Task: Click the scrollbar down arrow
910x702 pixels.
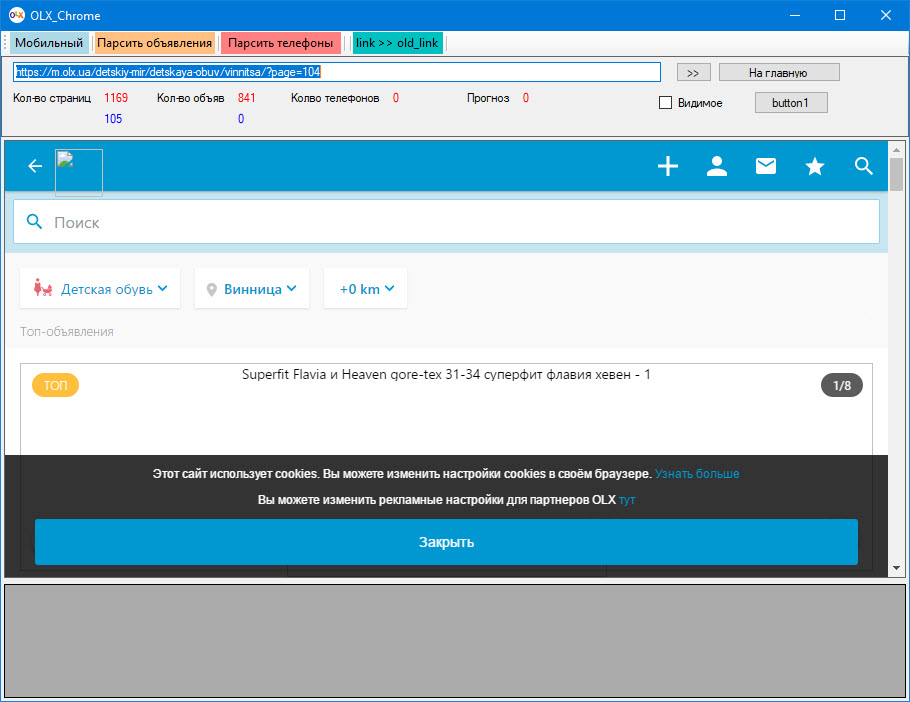Action: [x=897, y=568]
